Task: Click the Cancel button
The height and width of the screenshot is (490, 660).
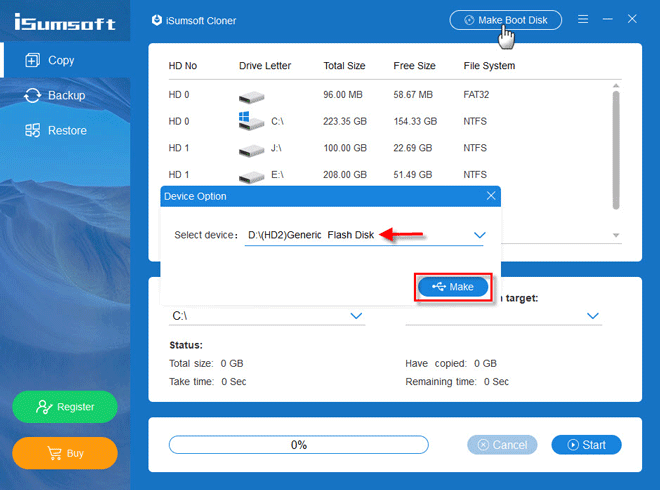Action: click(502, 445)
